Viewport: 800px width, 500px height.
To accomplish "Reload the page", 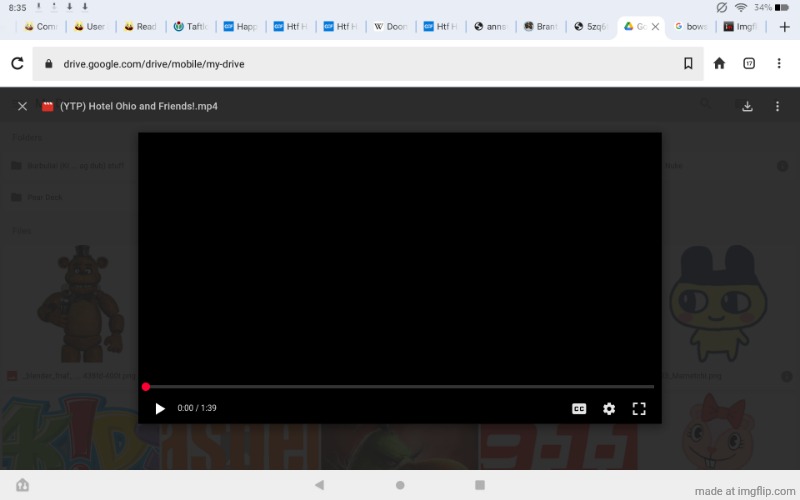I will tap(17, 64).
